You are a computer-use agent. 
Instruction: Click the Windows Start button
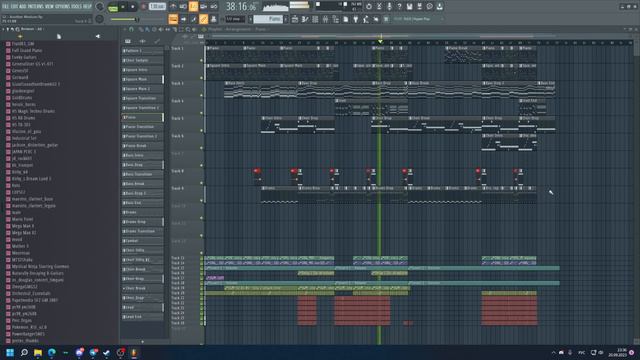(10, 352)
